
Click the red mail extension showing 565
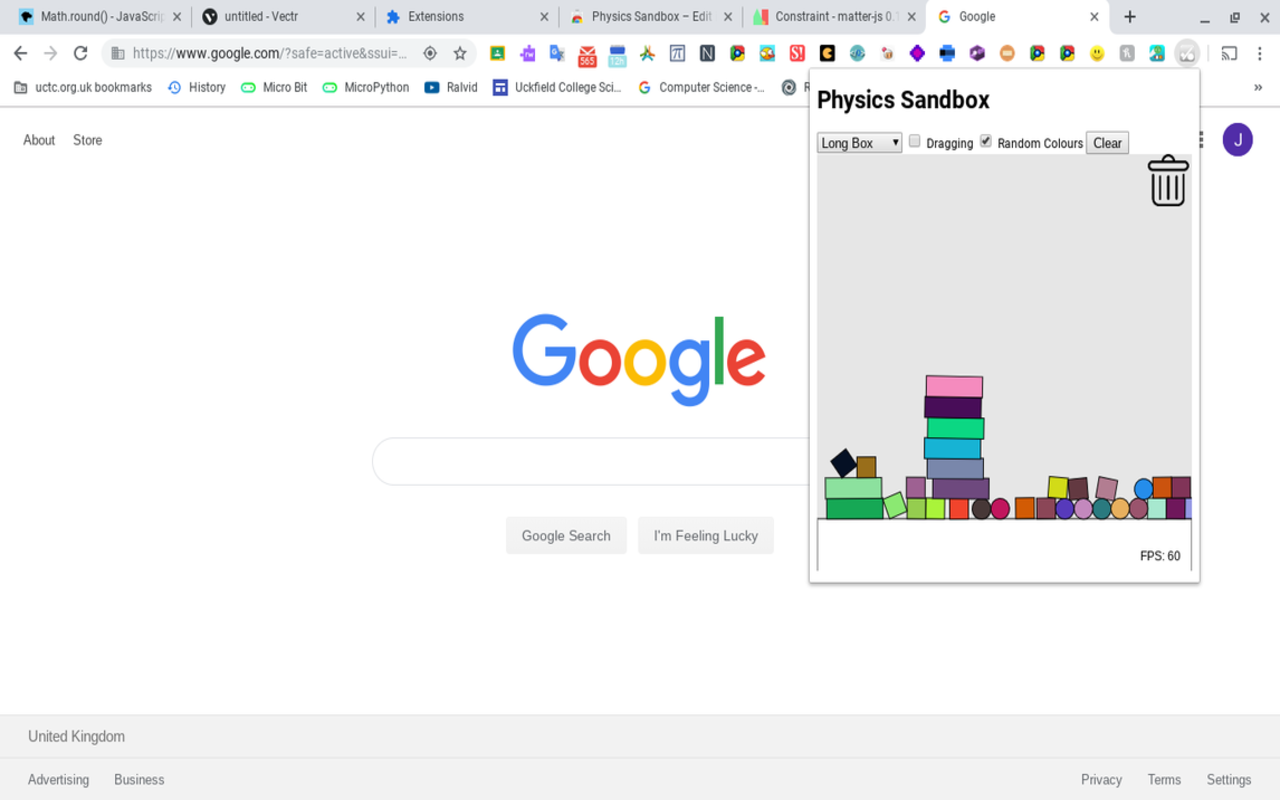click(587, 55)
